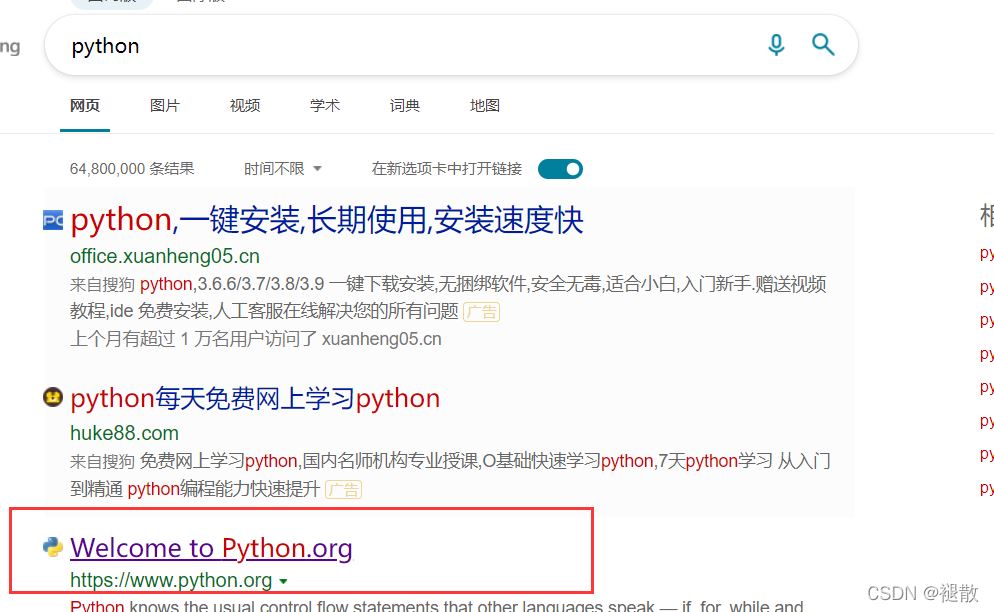Open the Welcome to Python.org link

pyautogui.click(x=211, y=548)
